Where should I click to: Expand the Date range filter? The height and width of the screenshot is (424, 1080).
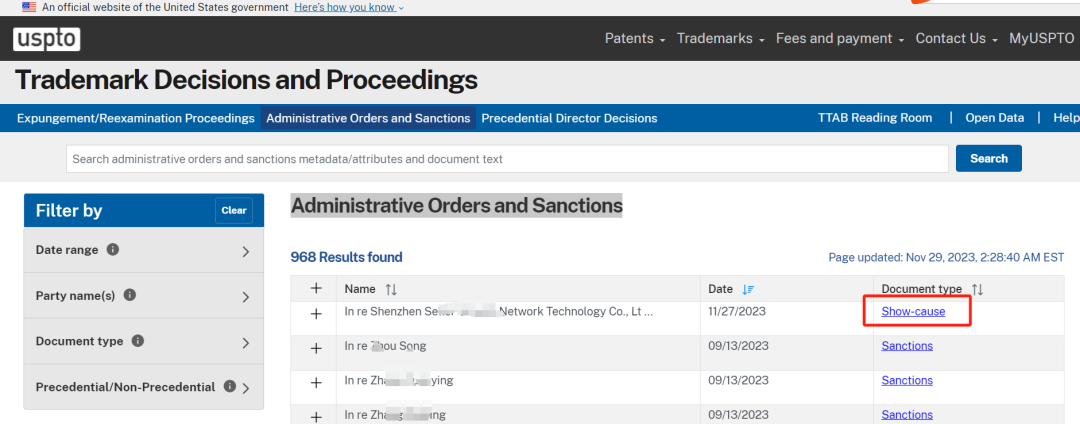[144, 250]
